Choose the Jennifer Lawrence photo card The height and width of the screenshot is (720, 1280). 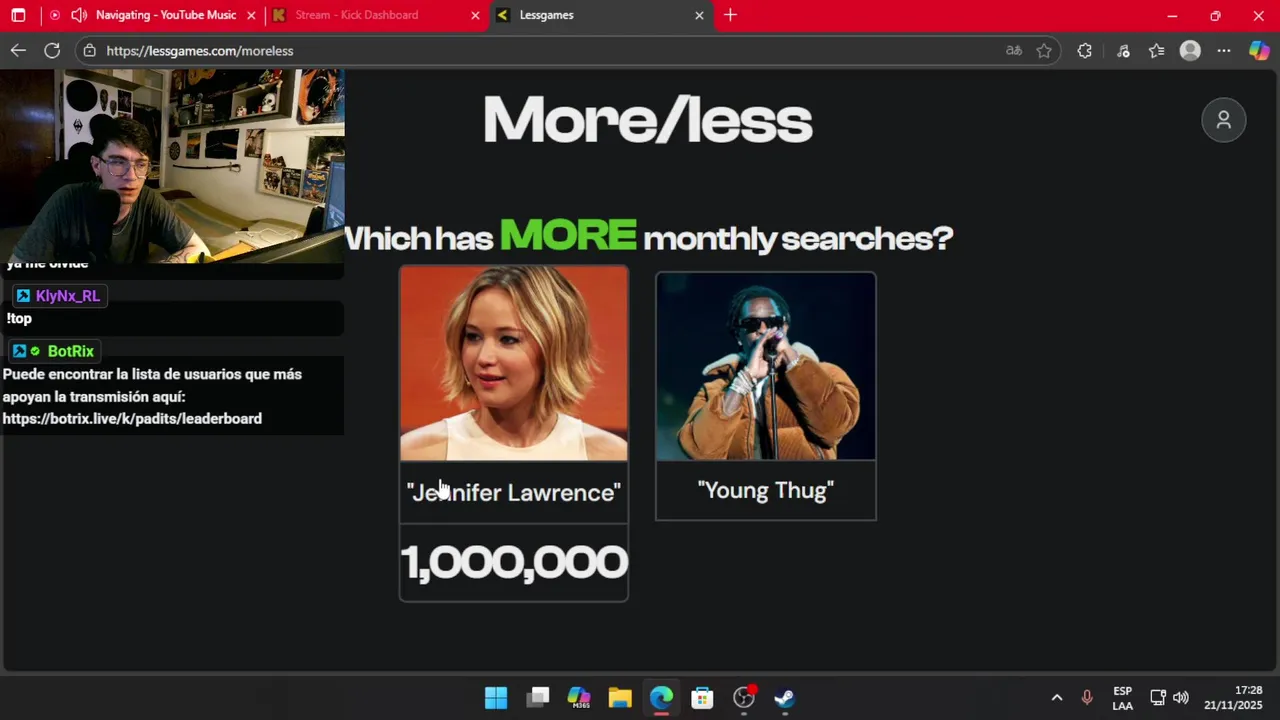click(x=514, y=364)
